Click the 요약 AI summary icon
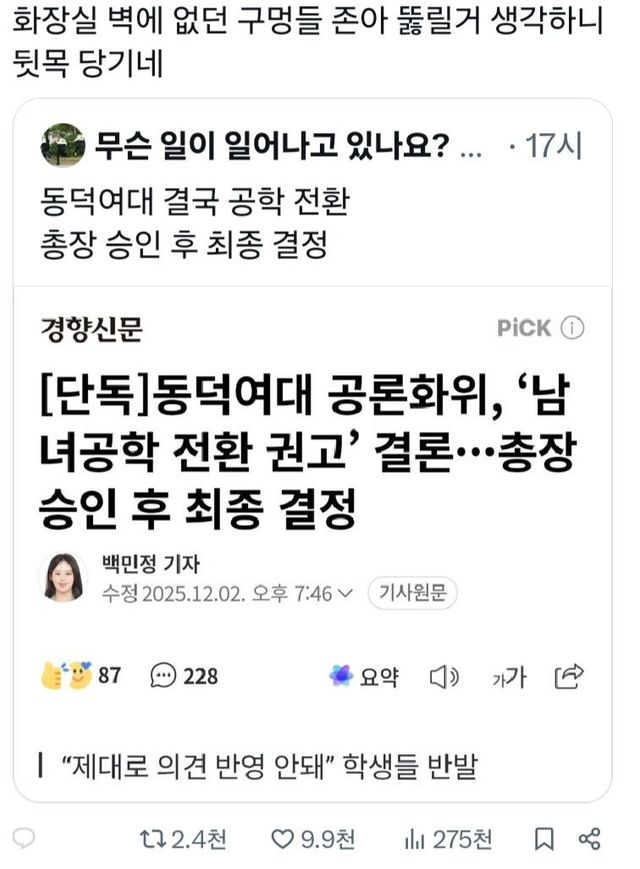The image size is (640, 869). click(x=341, y=676)
